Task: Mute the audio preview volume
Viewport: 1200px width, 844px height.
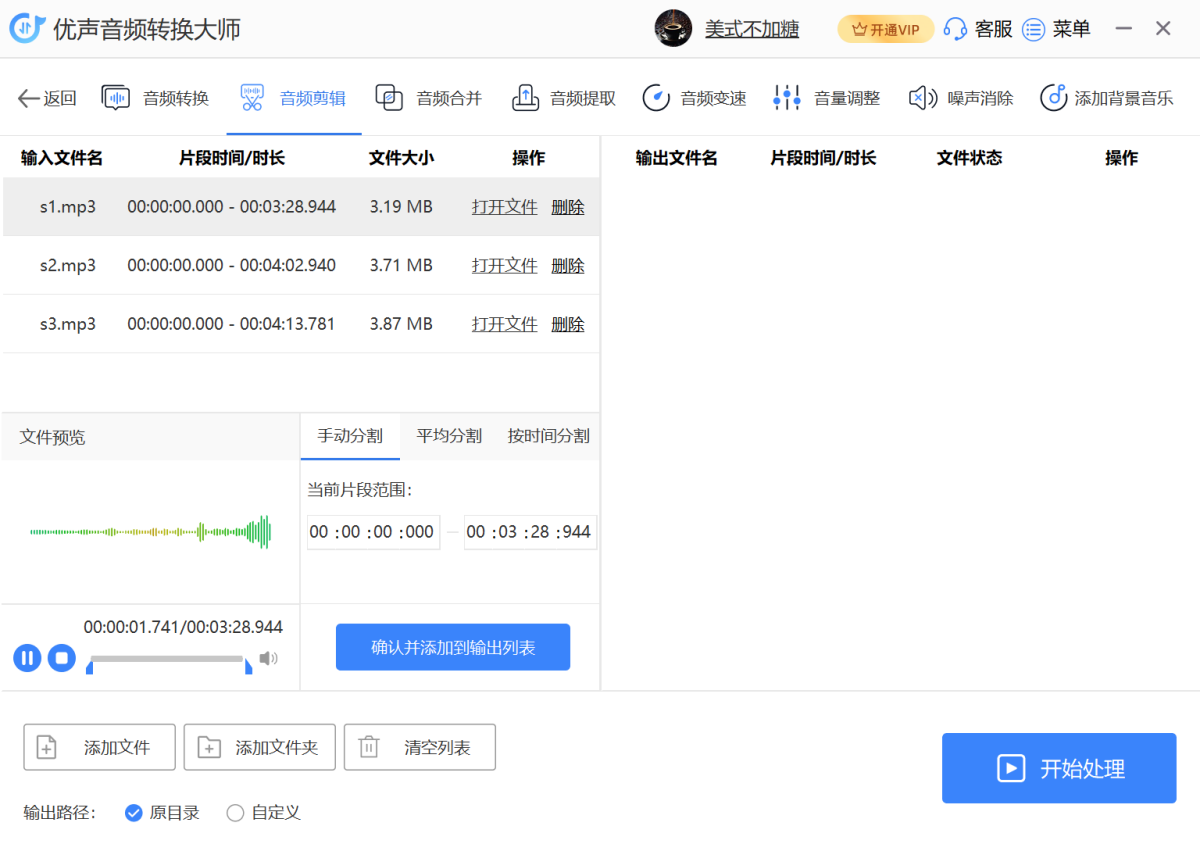Action: 268,658
